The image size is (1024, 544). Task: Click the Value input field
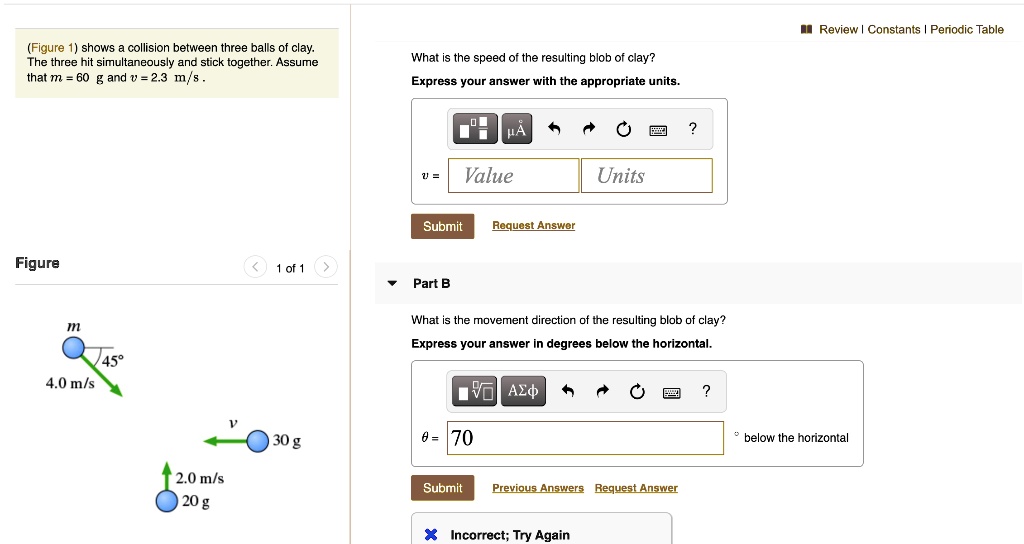click(x=513, y=176)
